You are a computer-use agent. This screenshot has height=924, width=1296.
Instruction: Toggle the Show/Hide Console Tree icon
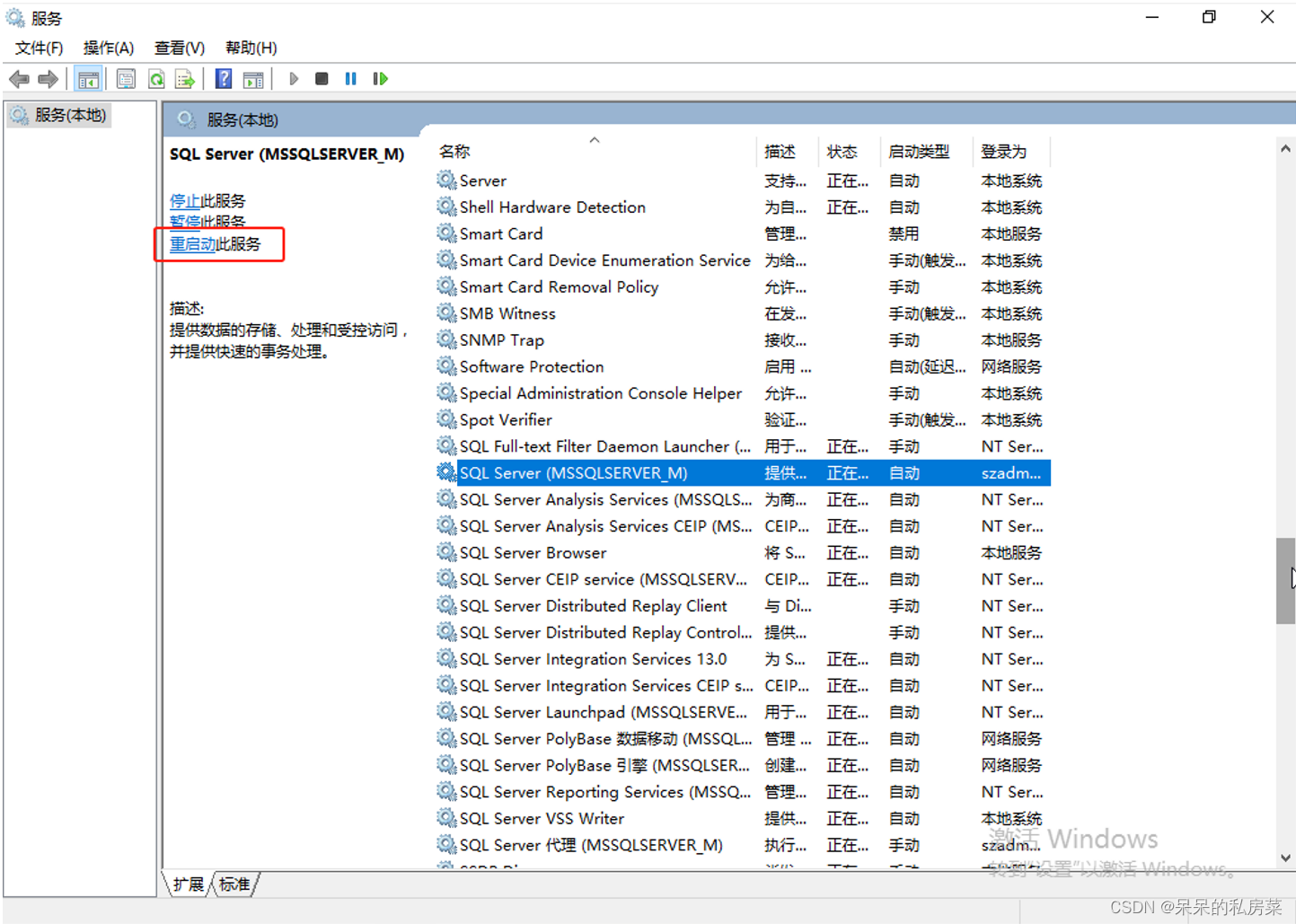coord(88,79)
